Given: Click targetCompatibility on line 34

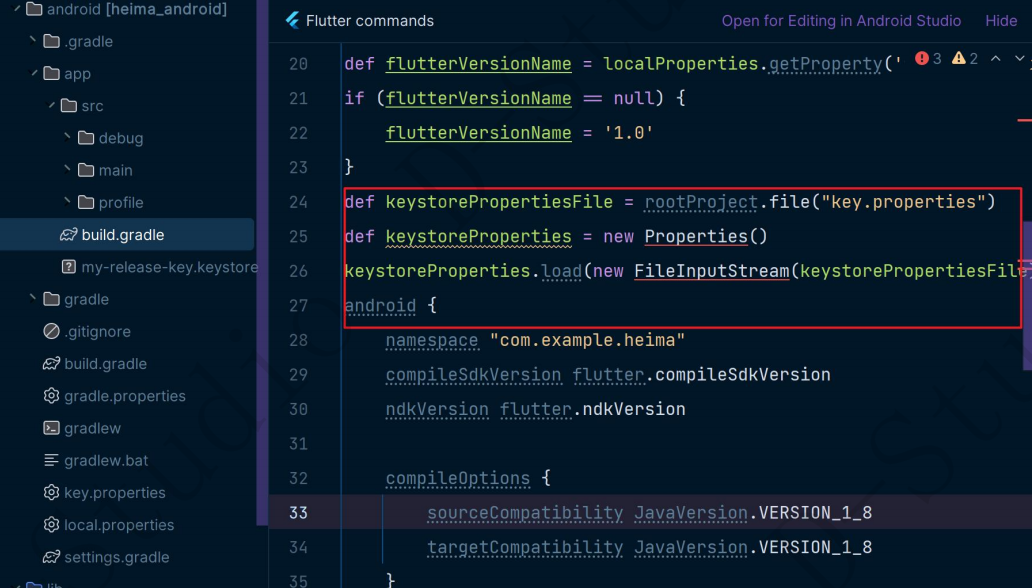Looking at the screenshot, I should 525,547.
